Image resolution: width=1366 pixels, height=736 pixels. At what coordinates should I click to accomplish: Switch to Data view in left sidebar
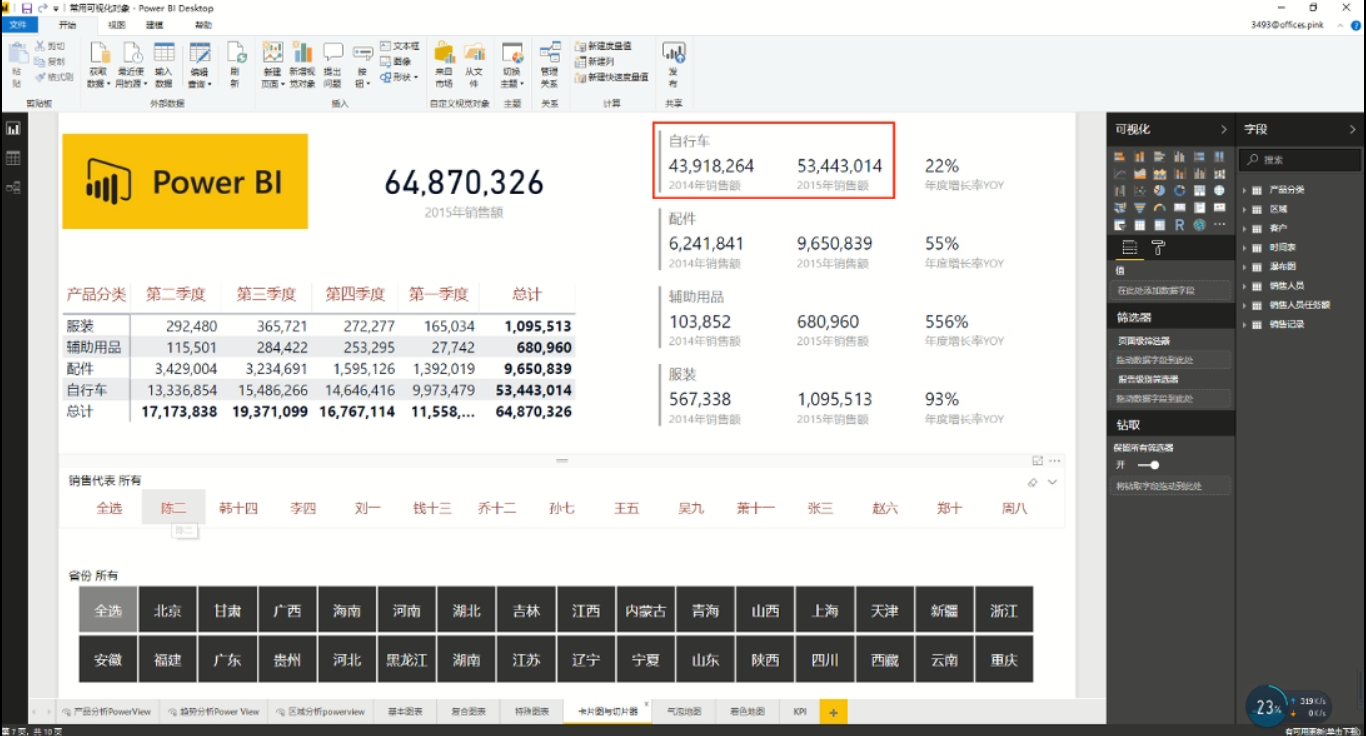coord(14,158)
